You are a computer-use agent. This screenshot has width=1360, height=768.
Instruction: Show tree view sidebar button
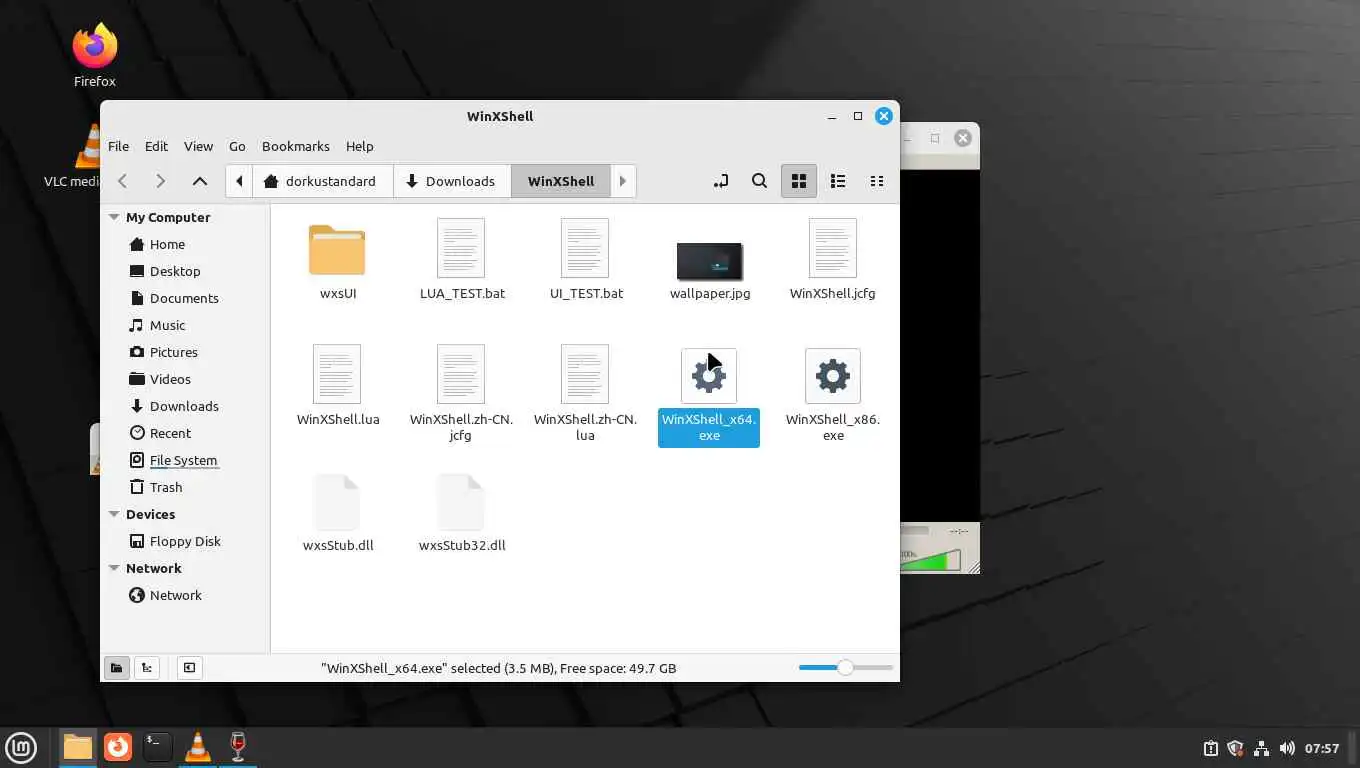coord(147,668)
